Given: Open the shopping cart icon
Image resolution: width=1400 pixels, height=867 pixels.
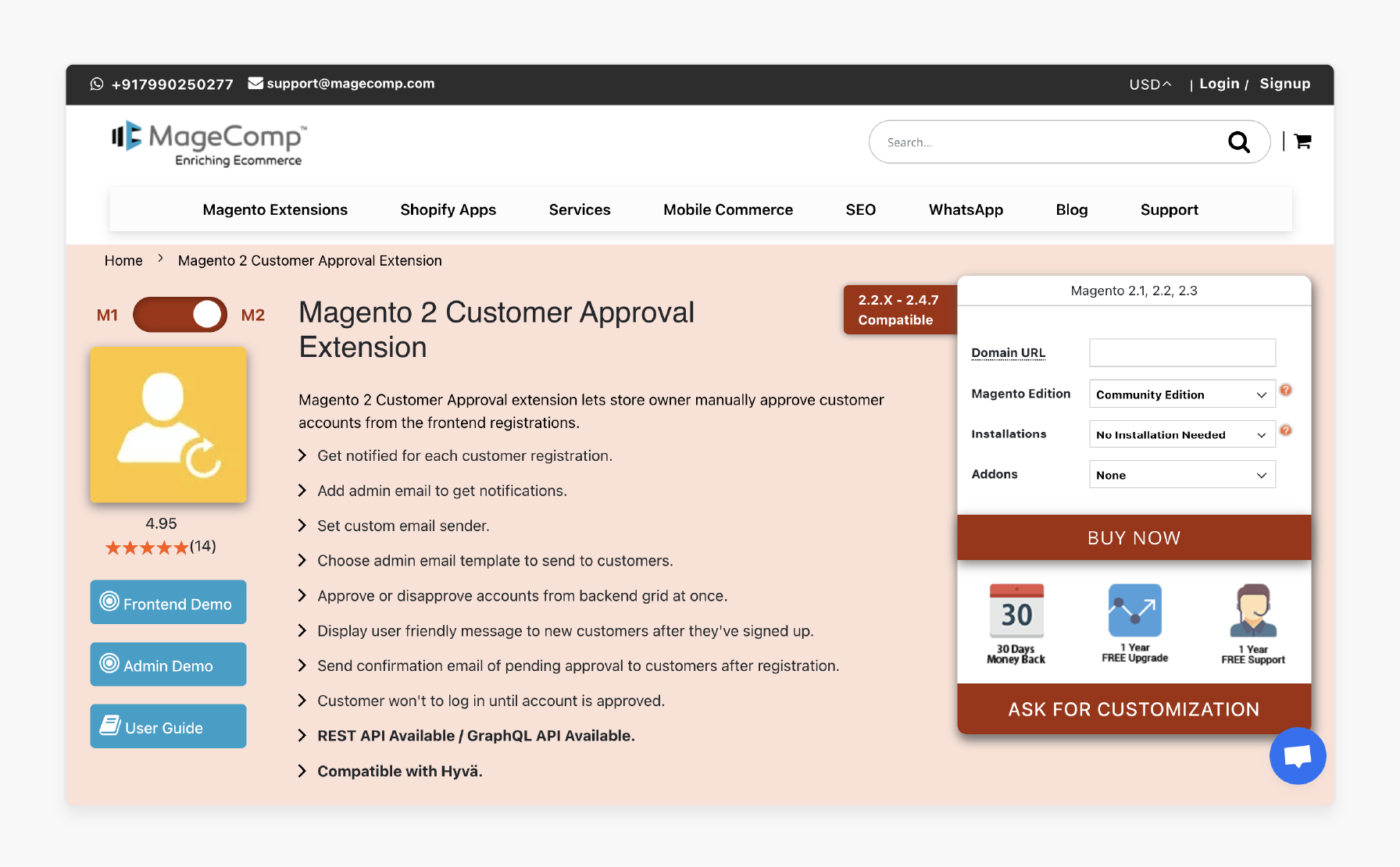Looking at the screenshot, I should click(x=1302, y=141).
